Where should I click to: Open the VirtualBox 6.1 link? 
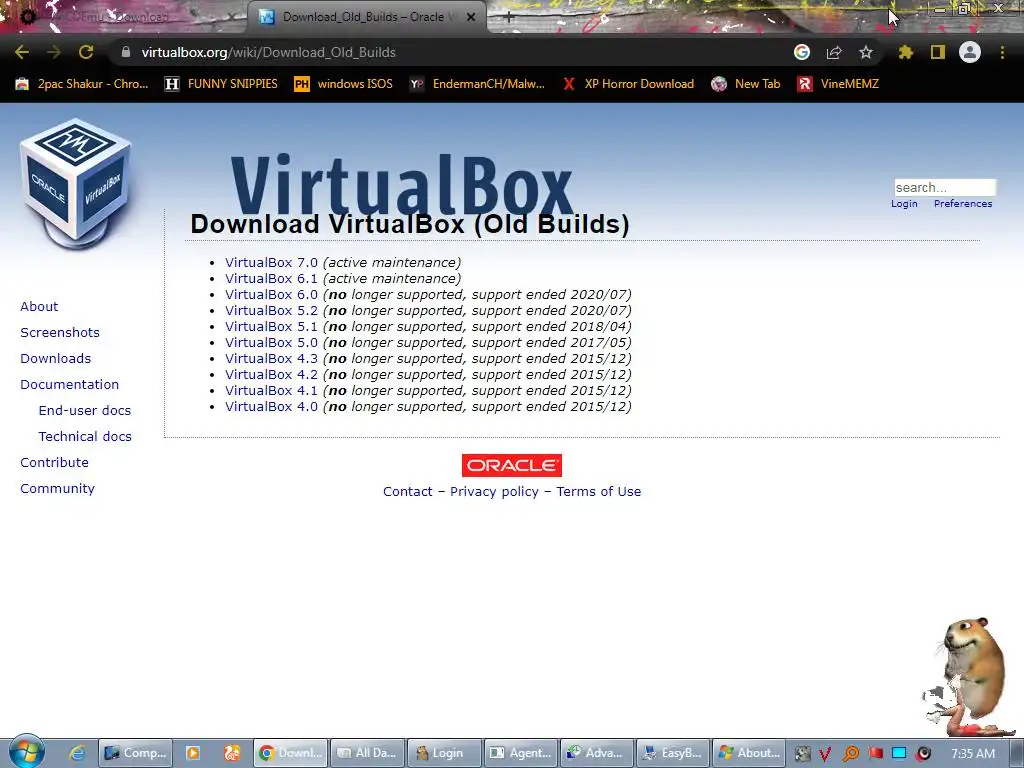pyautogui.click(x=272, y=278)
